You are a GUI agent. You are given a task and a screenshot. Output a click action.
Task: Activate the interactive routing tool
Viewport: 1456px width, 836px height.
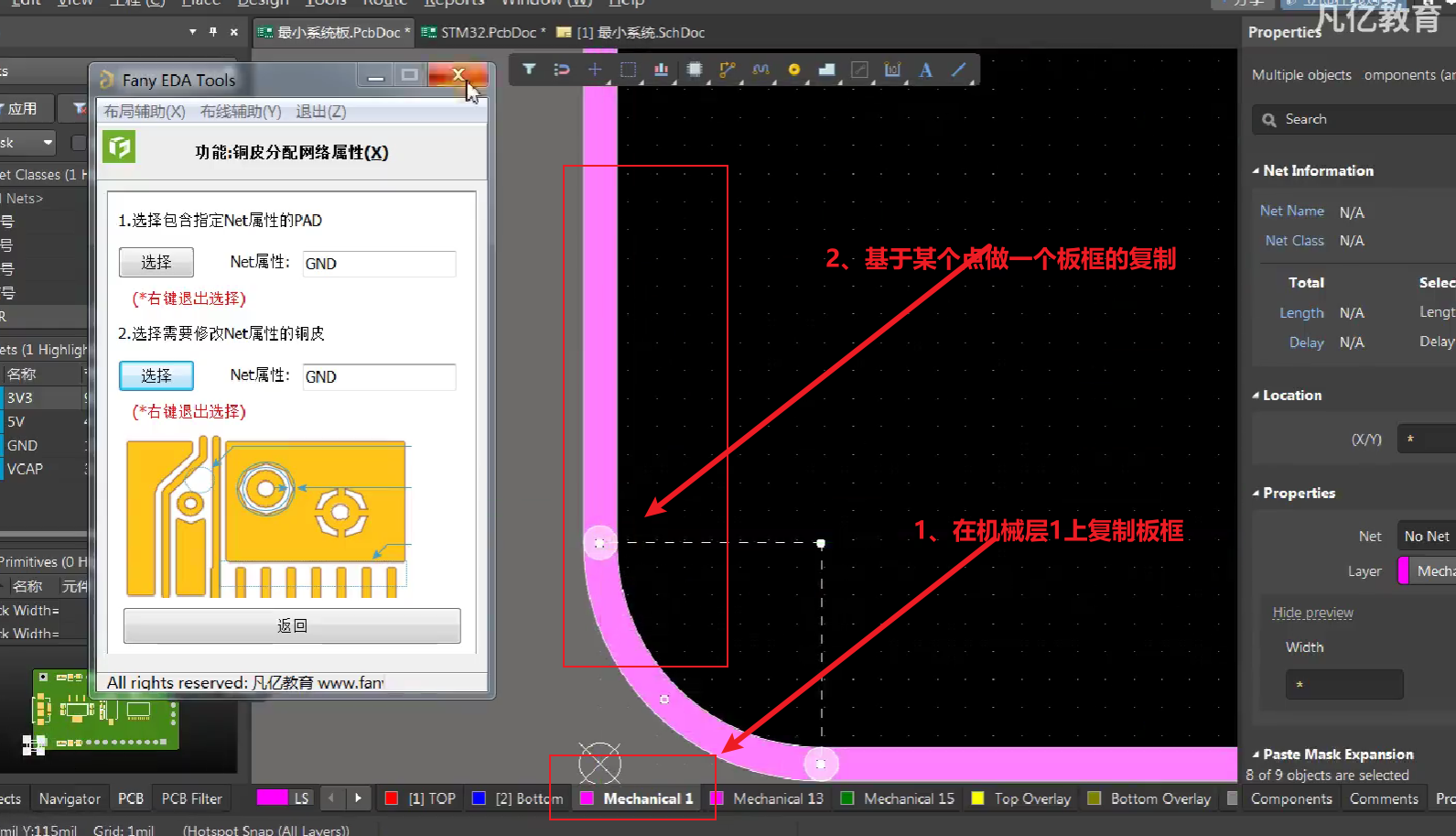tap(728, 70)
